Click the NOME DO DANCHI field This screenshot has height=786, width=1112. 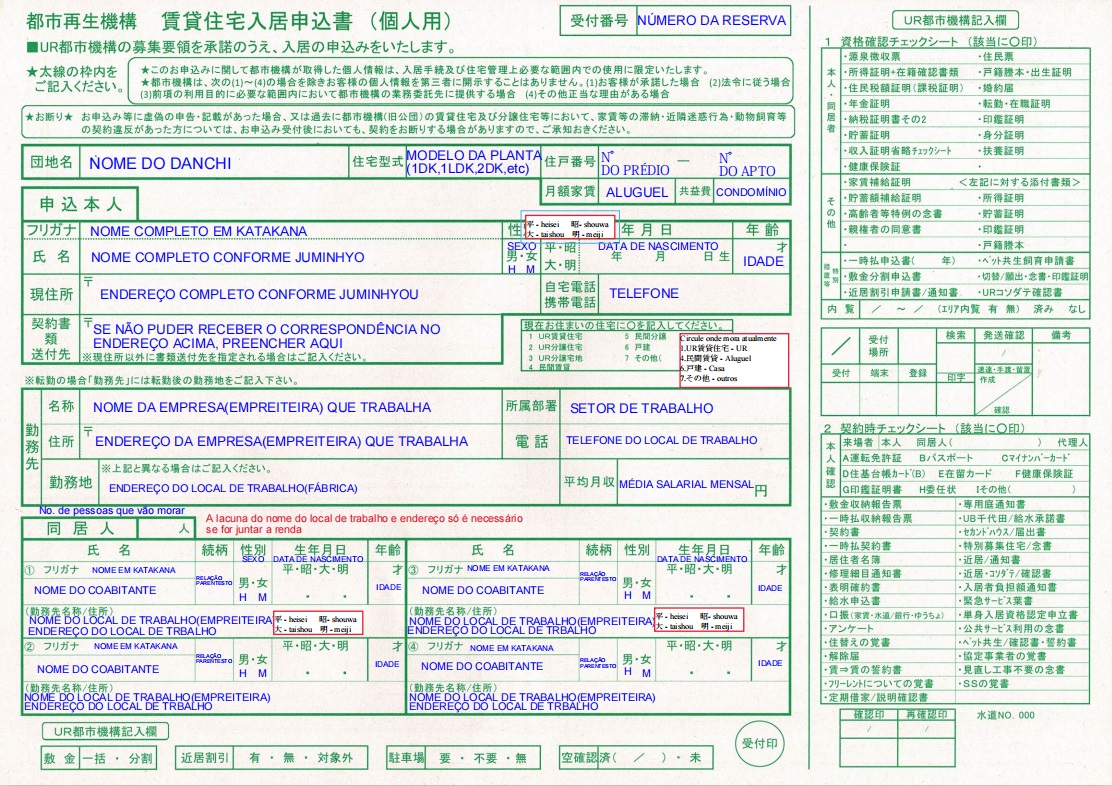[x=160, y=163]
